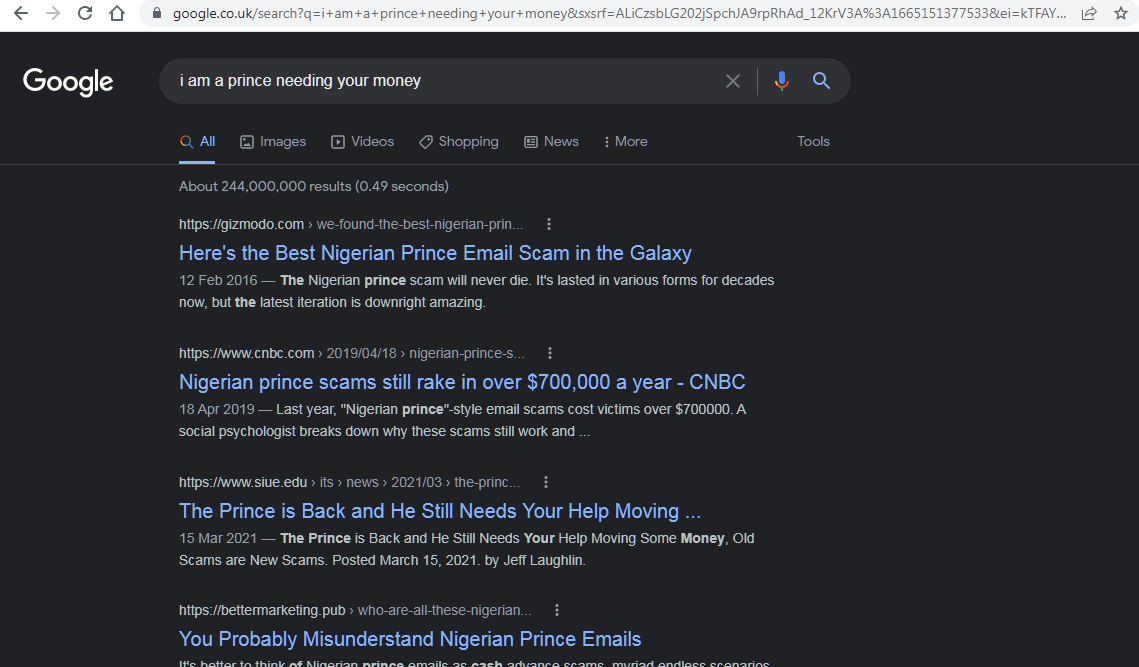
Task: Go back with the browser back arrow
Action: click(x=21, y=13)
